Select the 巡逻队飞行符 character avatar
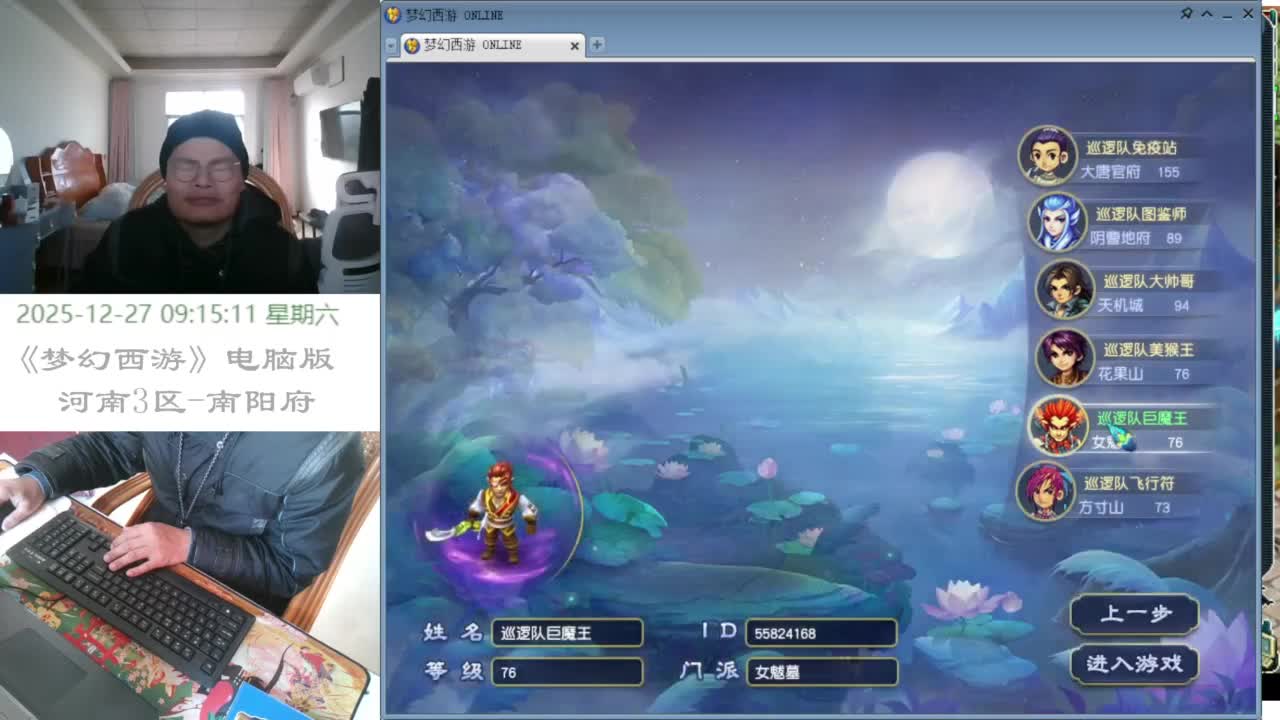 coord(1045,491)
